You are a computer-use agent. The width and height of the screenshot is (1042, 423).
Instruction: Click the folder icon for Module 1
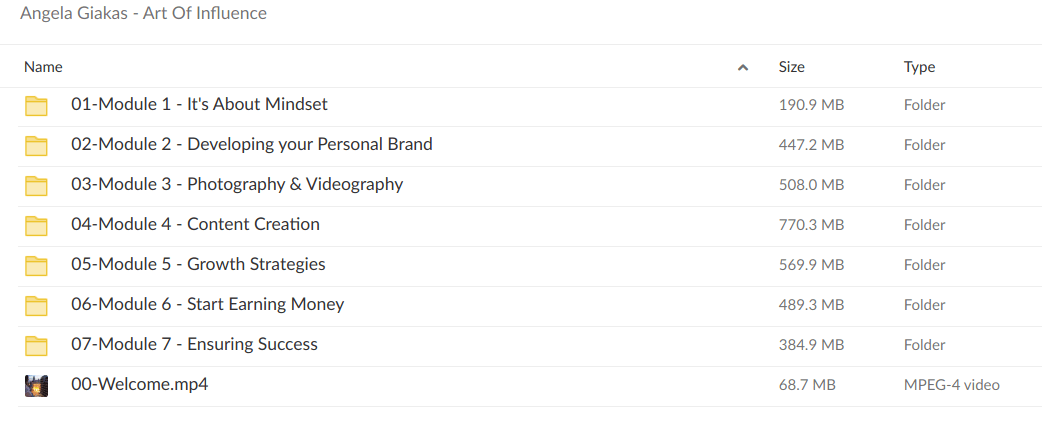37,105
